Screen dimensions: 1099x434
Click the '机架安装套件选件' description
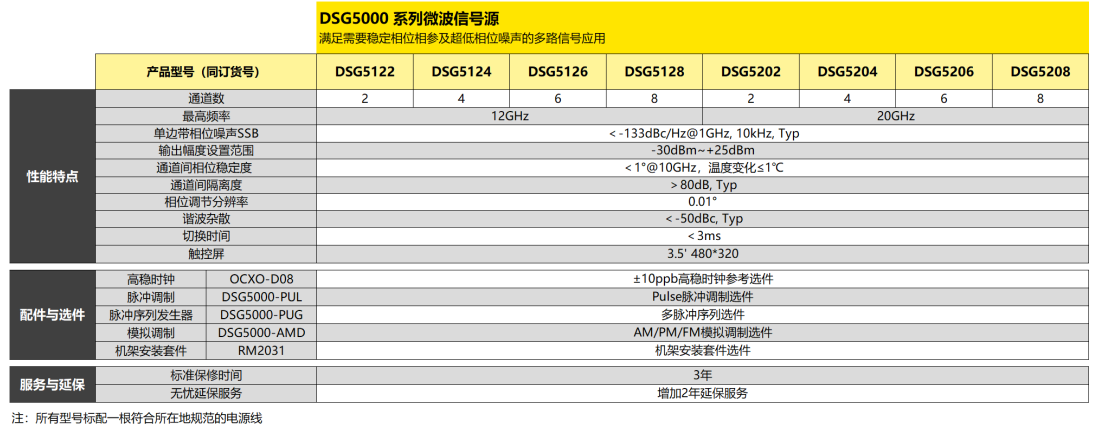pos(703,350)
